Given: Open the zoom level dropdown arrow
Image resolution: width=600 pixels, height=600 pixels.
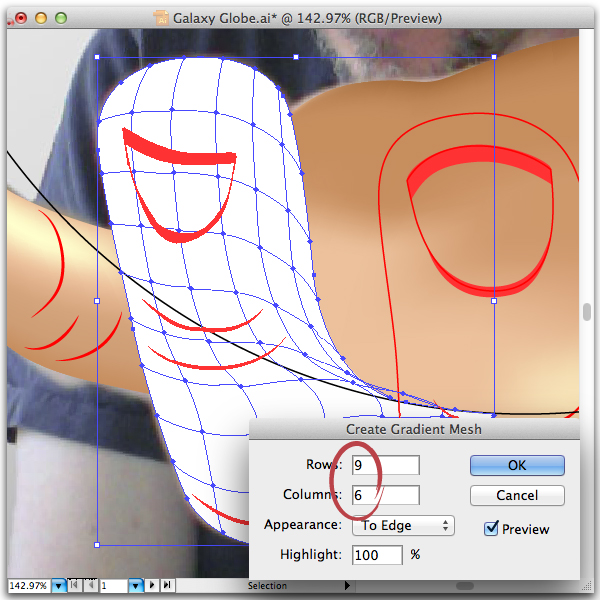Looking at the screenshot, I should [59, 585].
